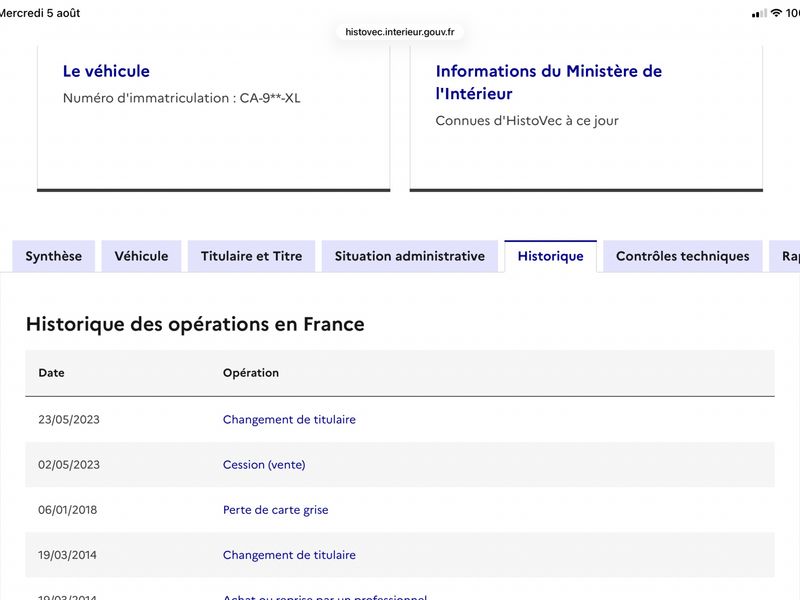Image resolution: width=800 pixels, height=600 pixels.
Task: Open the Synthèse tab
Action: click(54, 256)
